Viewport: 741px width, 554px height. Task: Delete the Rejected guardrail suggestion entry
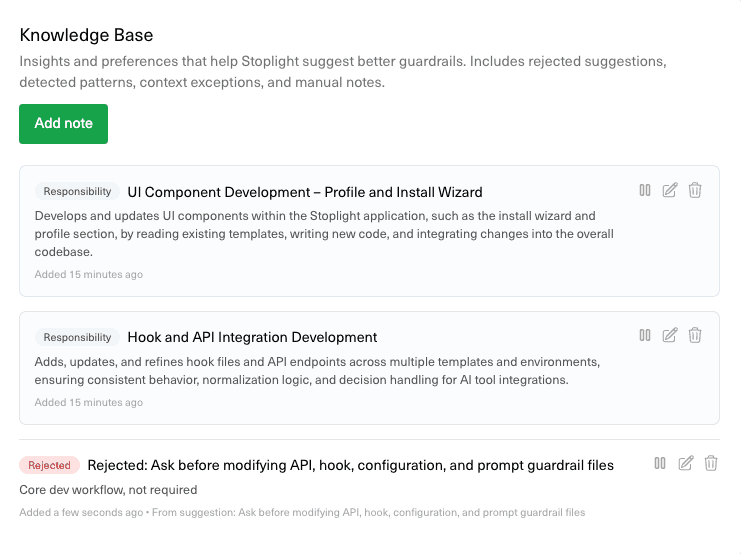tap(711, 463)
